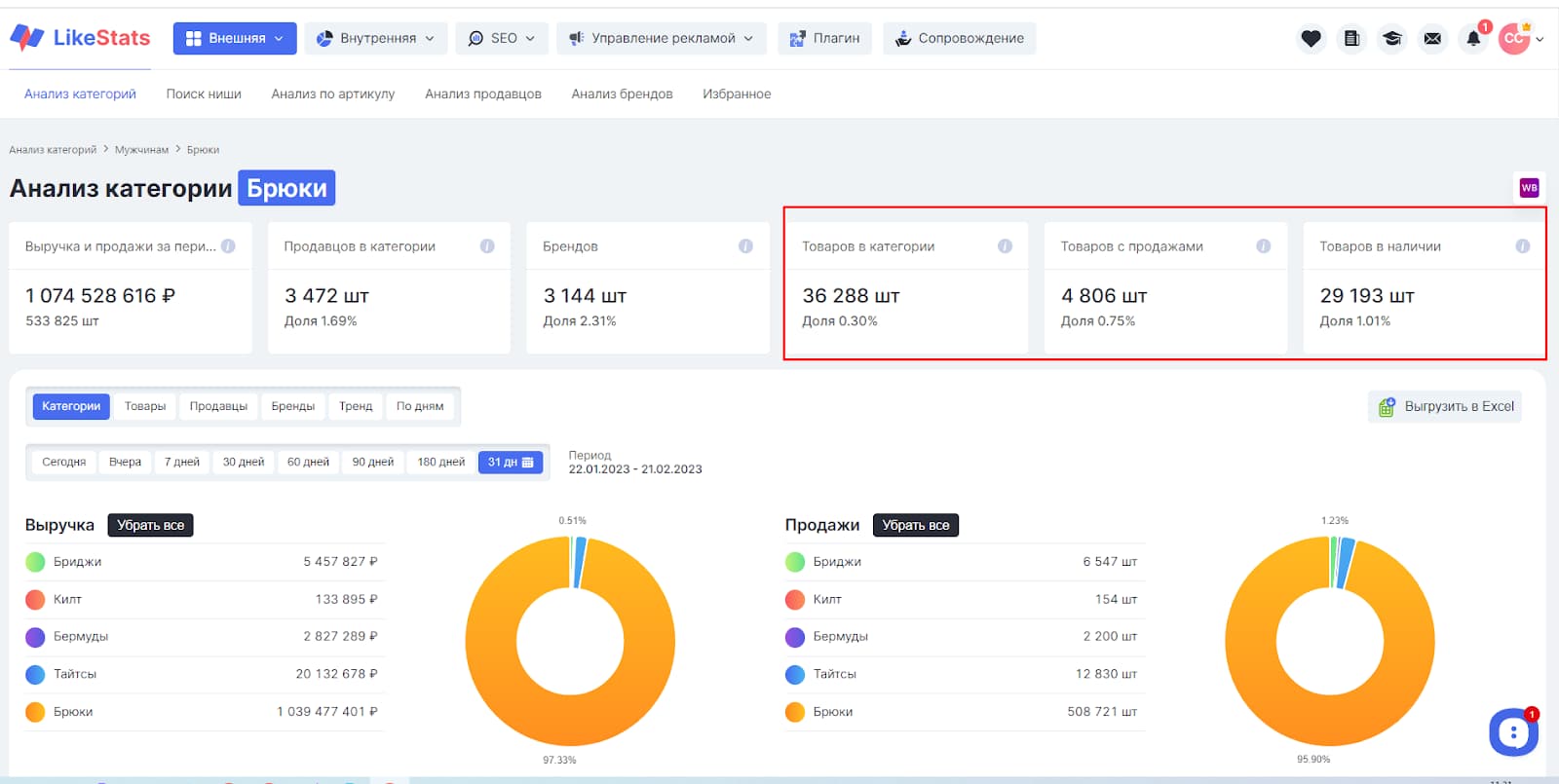Screen dimensions: 1559x784
Task: Select the 7 дней period
Action: pos(182,462)
